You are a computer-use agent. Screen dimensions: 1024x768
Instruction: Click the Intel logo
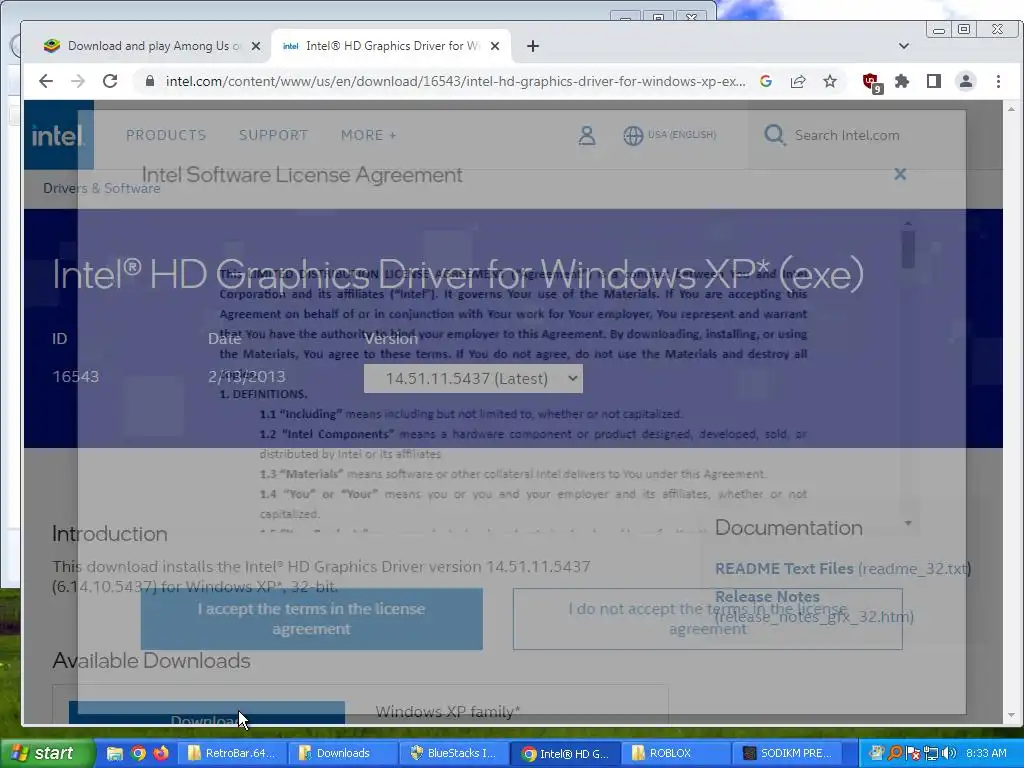pos(58,135)
